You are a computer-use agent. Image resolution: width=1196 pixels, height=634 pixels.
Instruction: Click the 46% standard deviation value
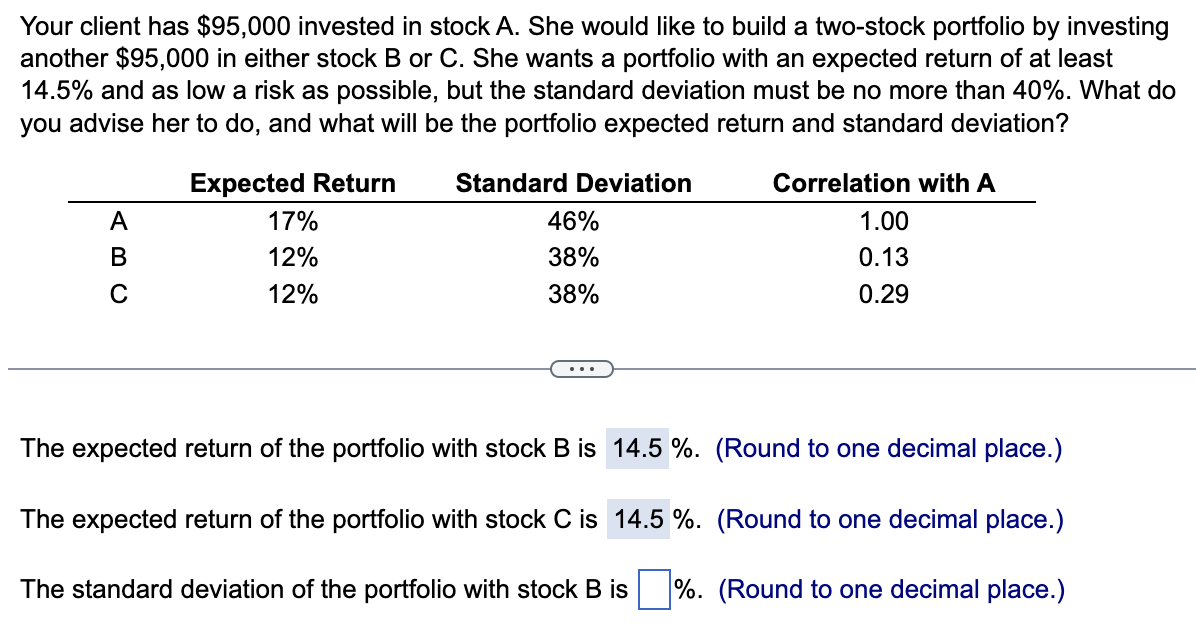(x=572, y=221)
